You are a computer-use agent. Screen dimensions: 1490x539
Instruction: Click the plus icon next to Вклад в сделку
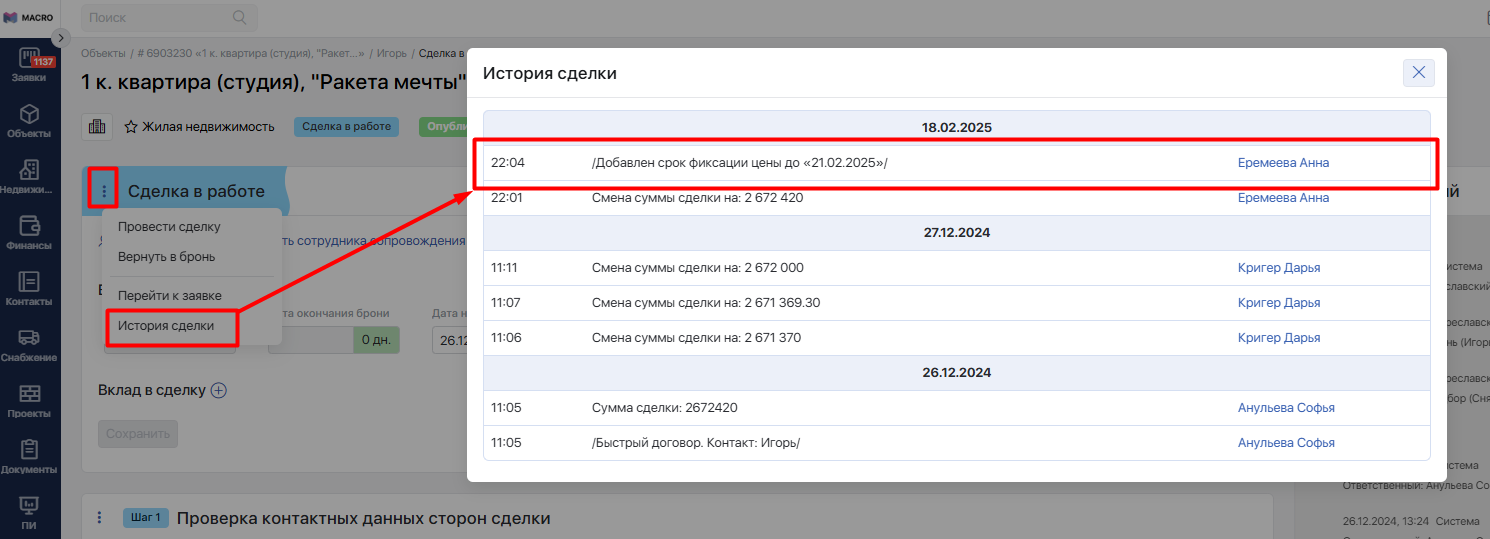[219, 390]
